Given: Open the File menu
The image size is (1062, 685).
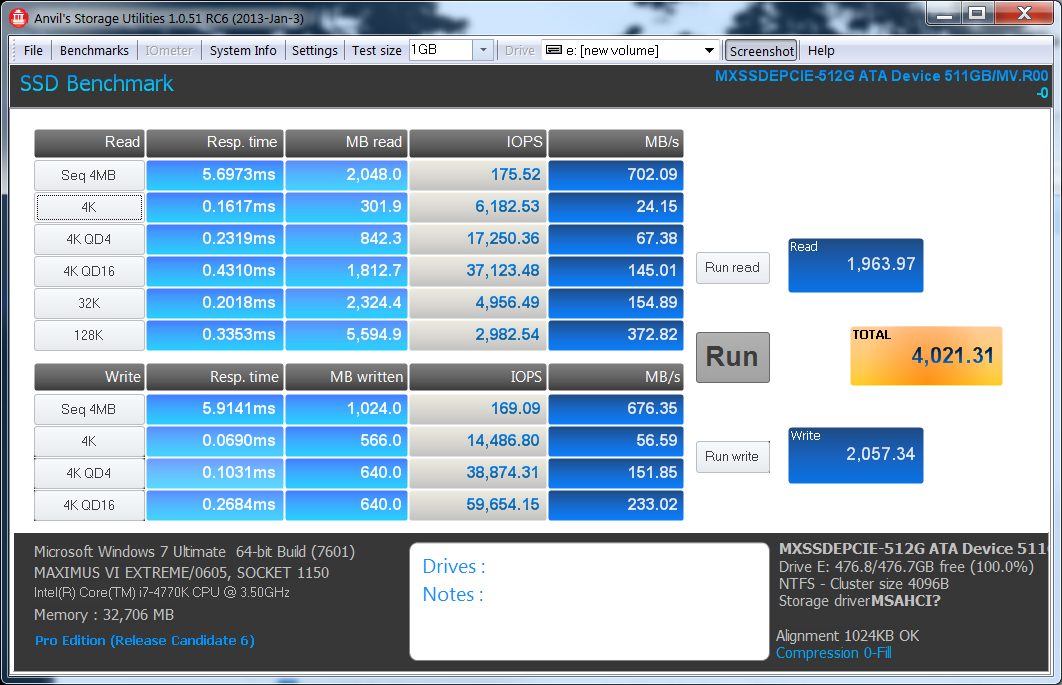Looking at the screenshot, I should [33, 50].
